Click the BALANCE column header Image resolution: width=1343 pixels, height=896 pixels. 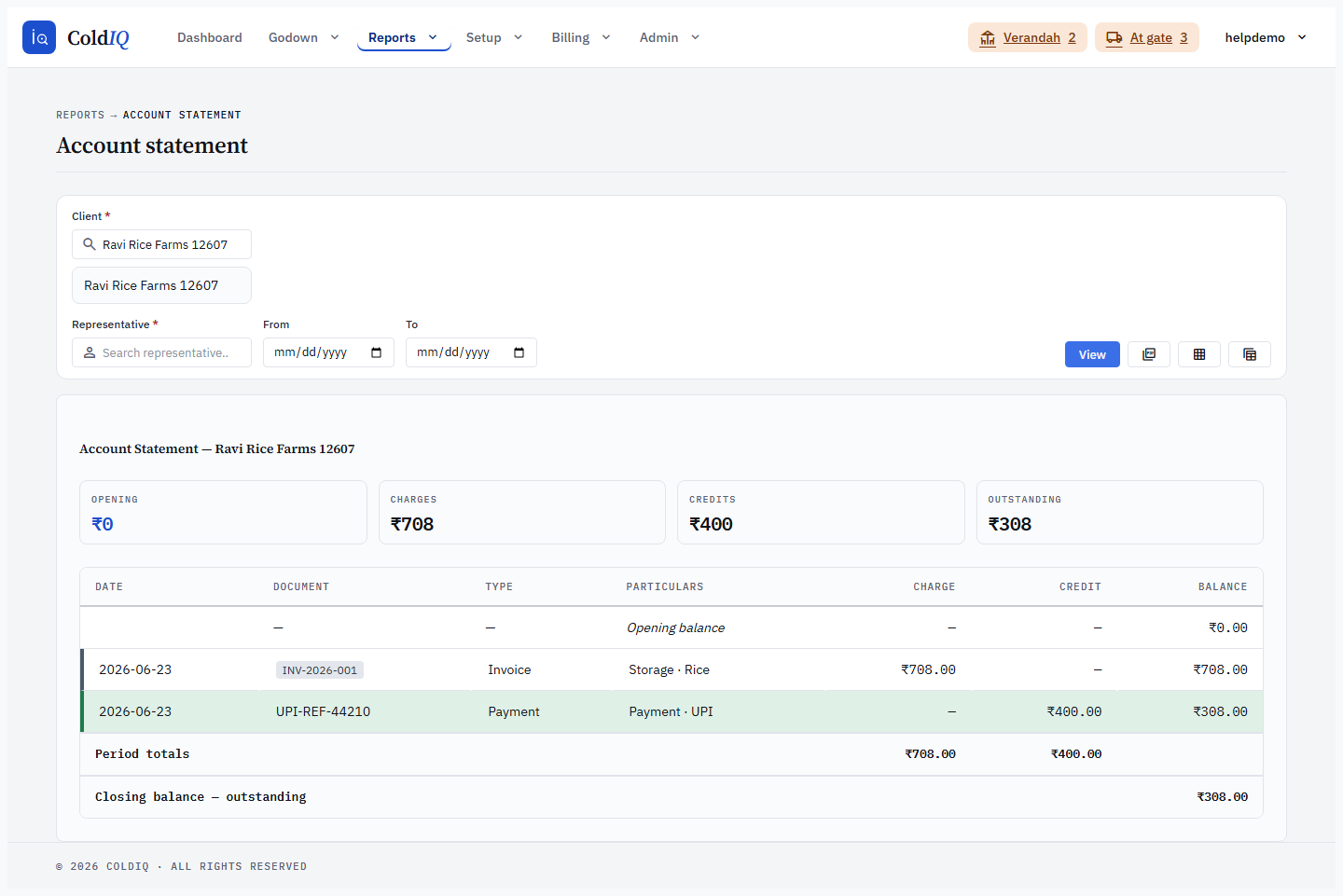tap(1223, 586)
